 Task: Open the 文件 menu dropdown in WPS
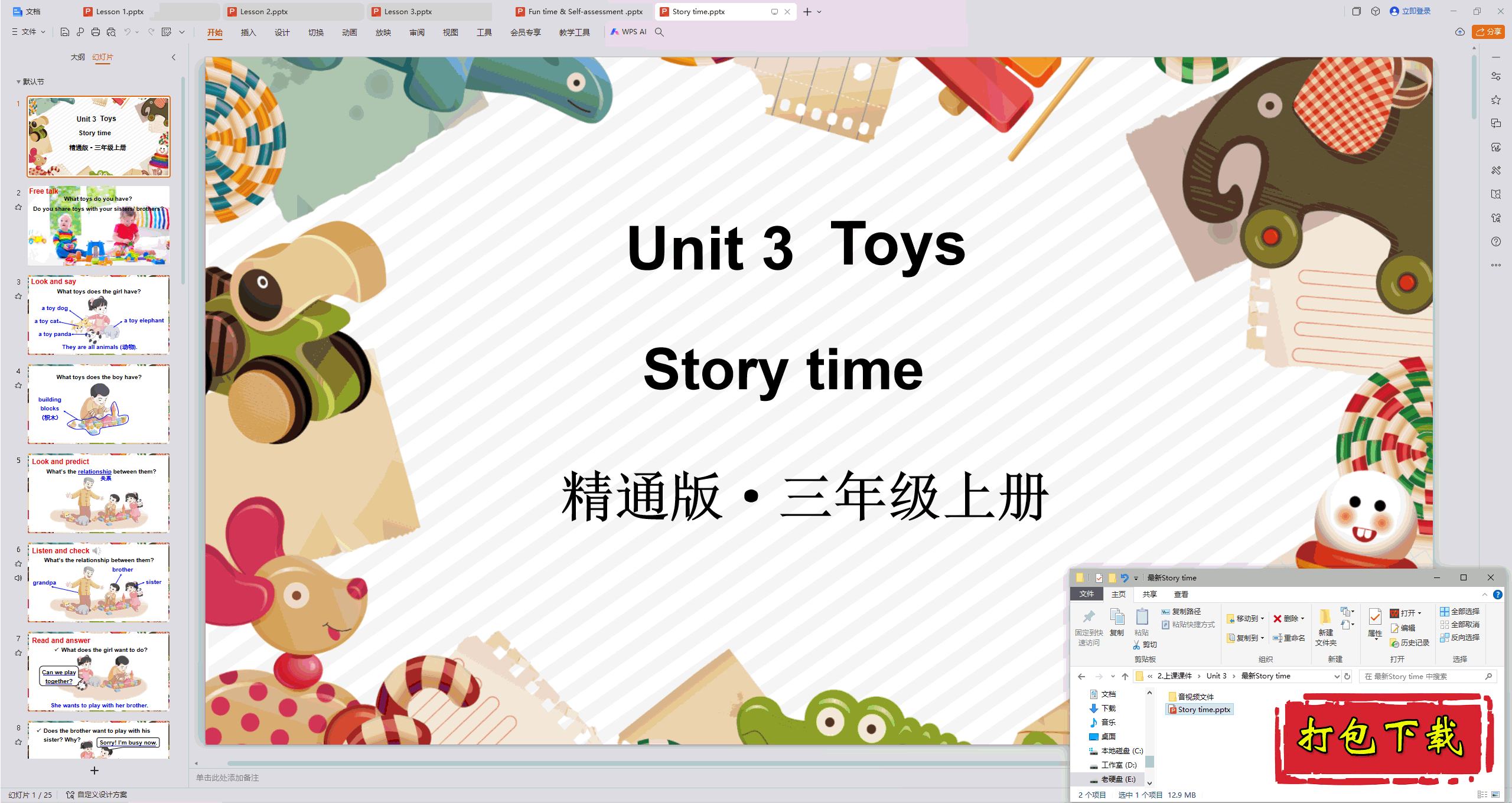[x=29, y=32]
